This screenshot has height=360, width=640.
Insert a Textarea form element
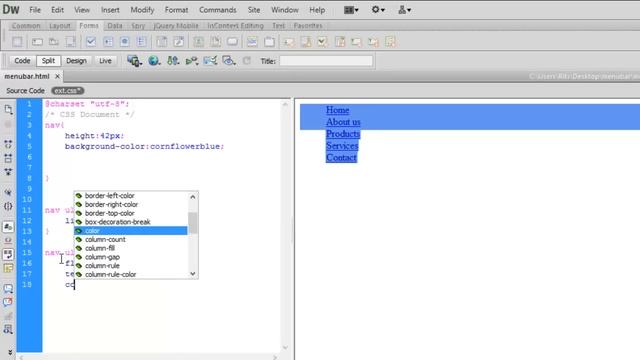click(71, 42)
